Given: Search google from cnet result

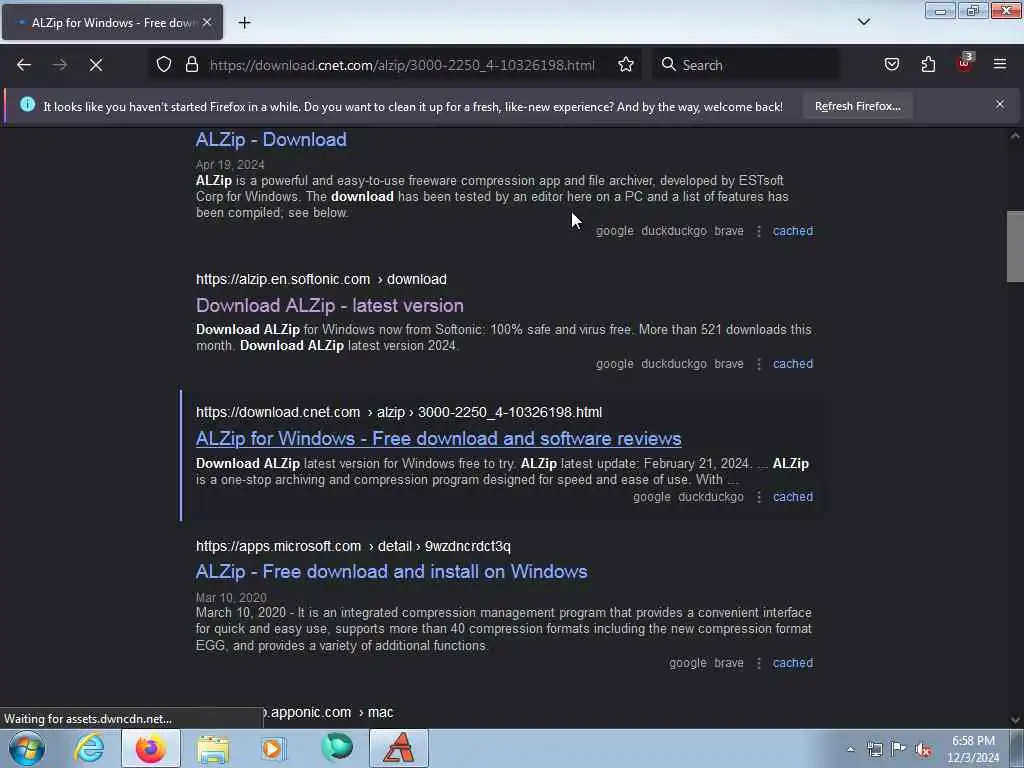Looking at the screenshot, I should coord(652,496).
